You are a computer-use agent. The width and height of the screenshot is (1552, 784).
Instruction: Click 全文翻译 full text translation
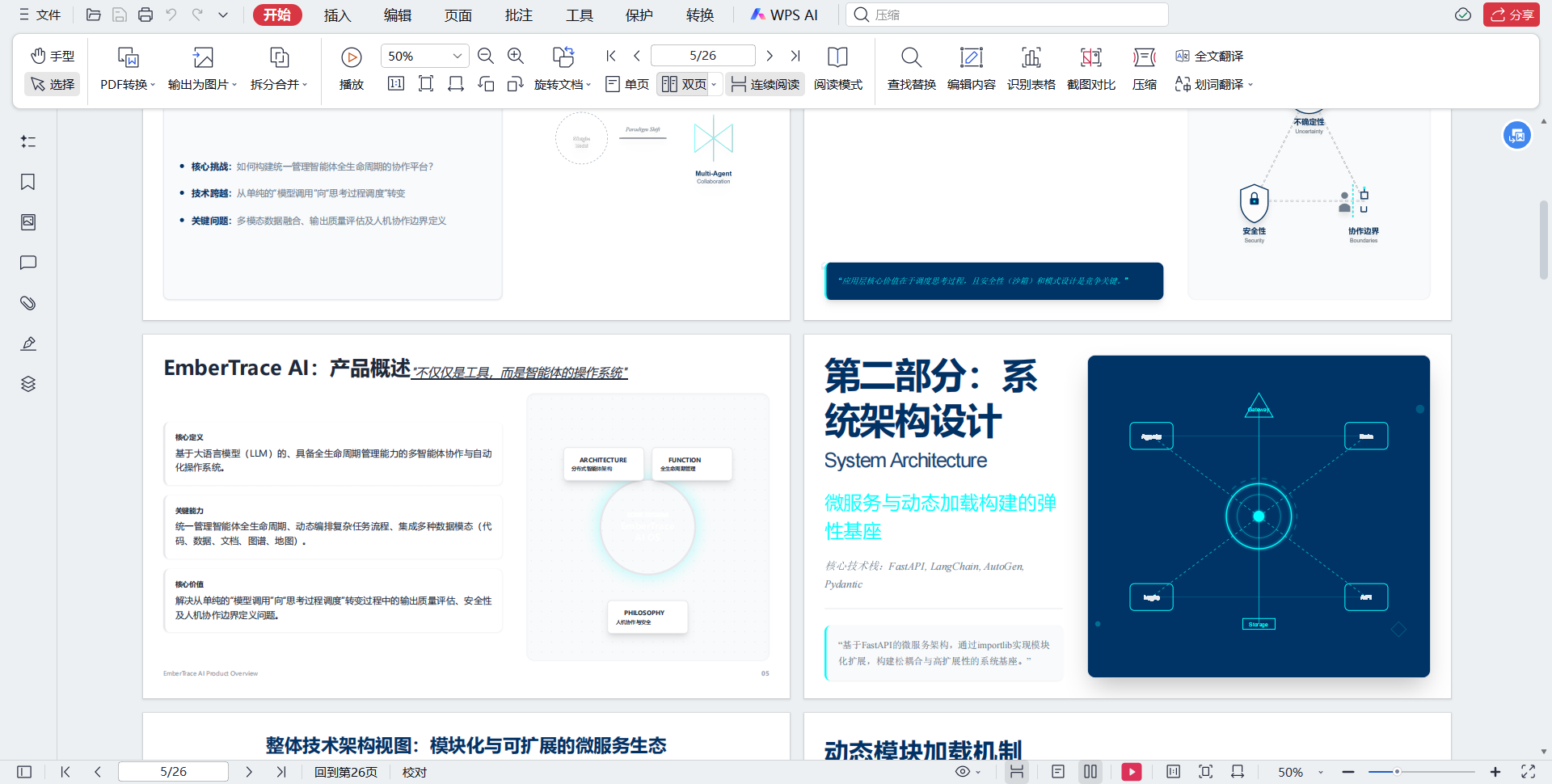click(x=1209, y=56)
